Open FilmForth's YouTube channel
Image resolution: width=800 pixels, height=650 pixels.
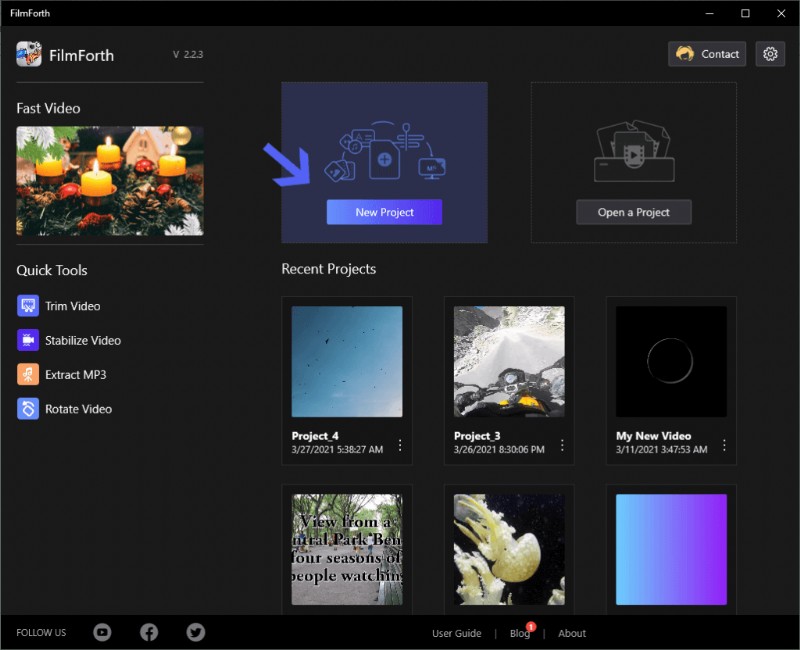101,632
